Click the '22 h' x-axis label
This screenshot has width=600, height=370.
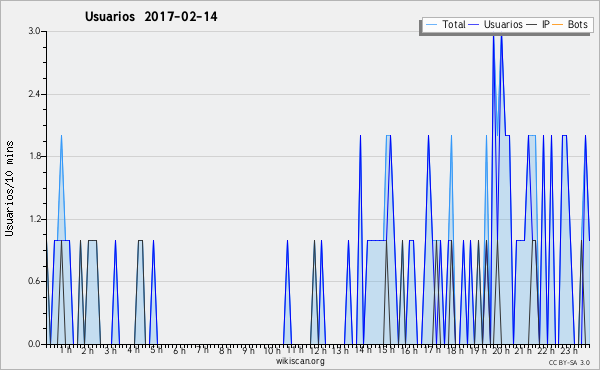click(546, 350)
